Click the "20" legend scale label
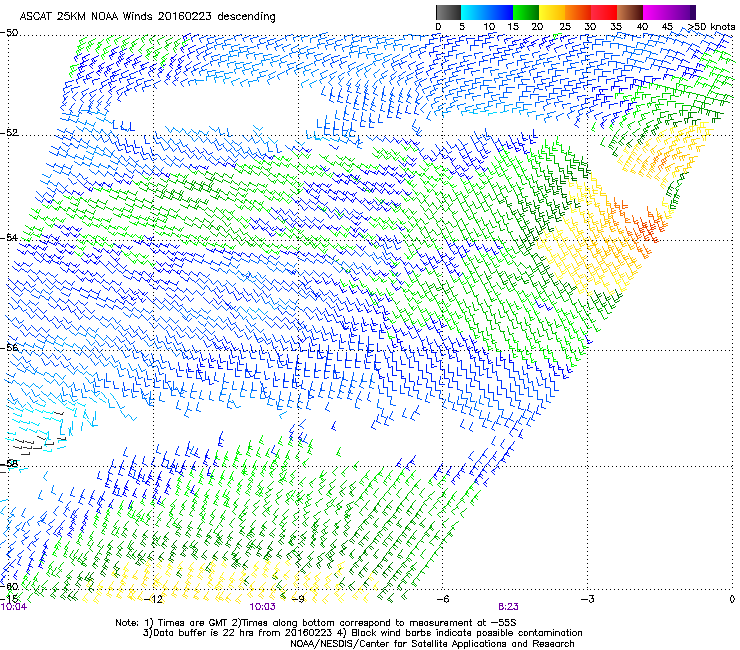740x650 pixels. click(x=538, y=27)
